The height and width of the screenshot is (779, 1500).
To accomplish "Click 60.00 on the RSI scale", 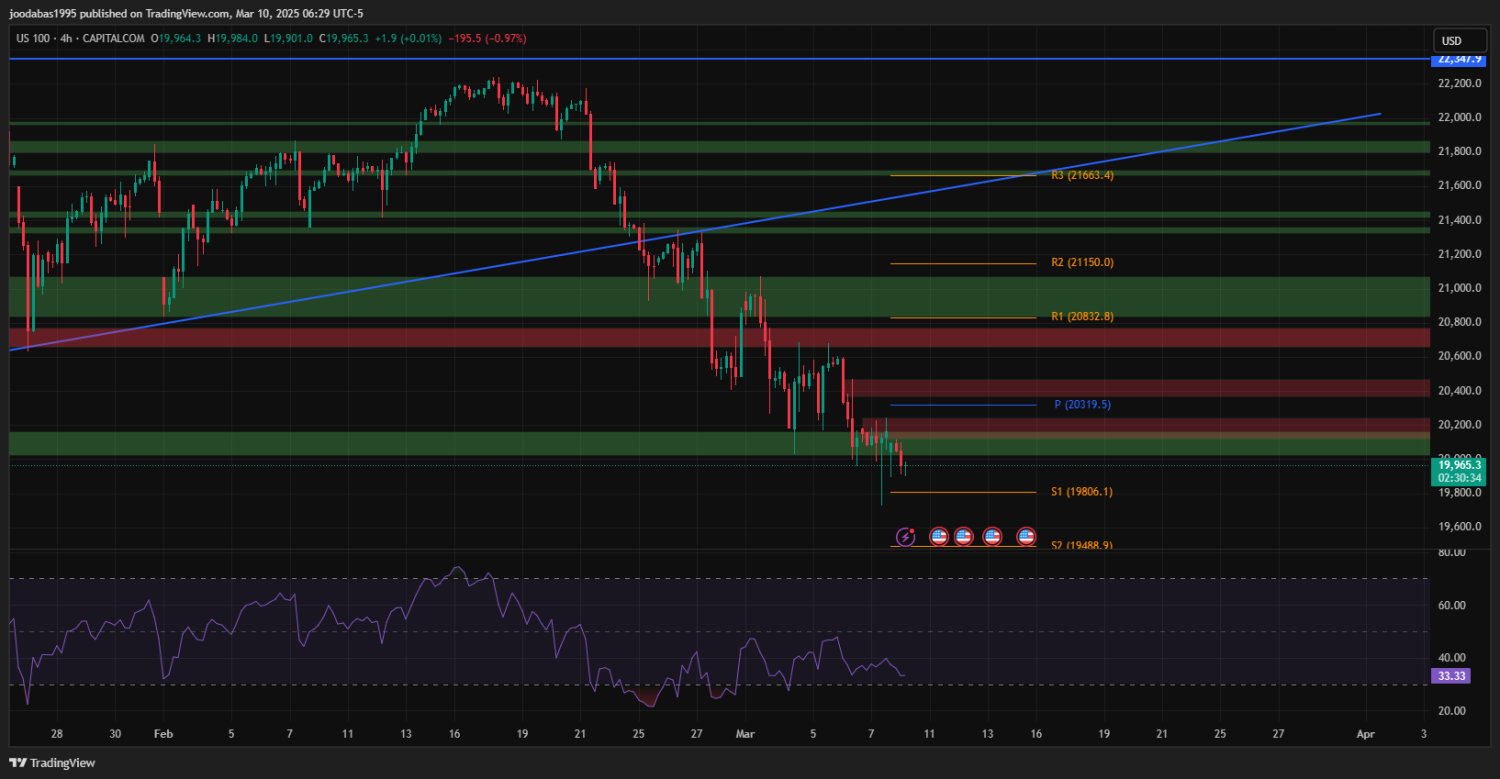I will pos(1453,605).
